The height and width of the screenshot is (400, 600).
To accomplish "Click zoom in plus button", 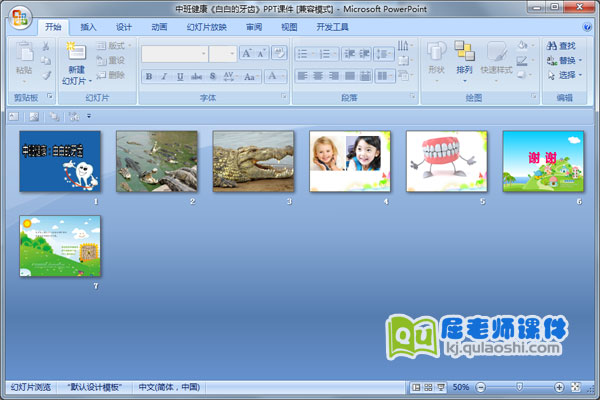I will (x=559, y=387).
